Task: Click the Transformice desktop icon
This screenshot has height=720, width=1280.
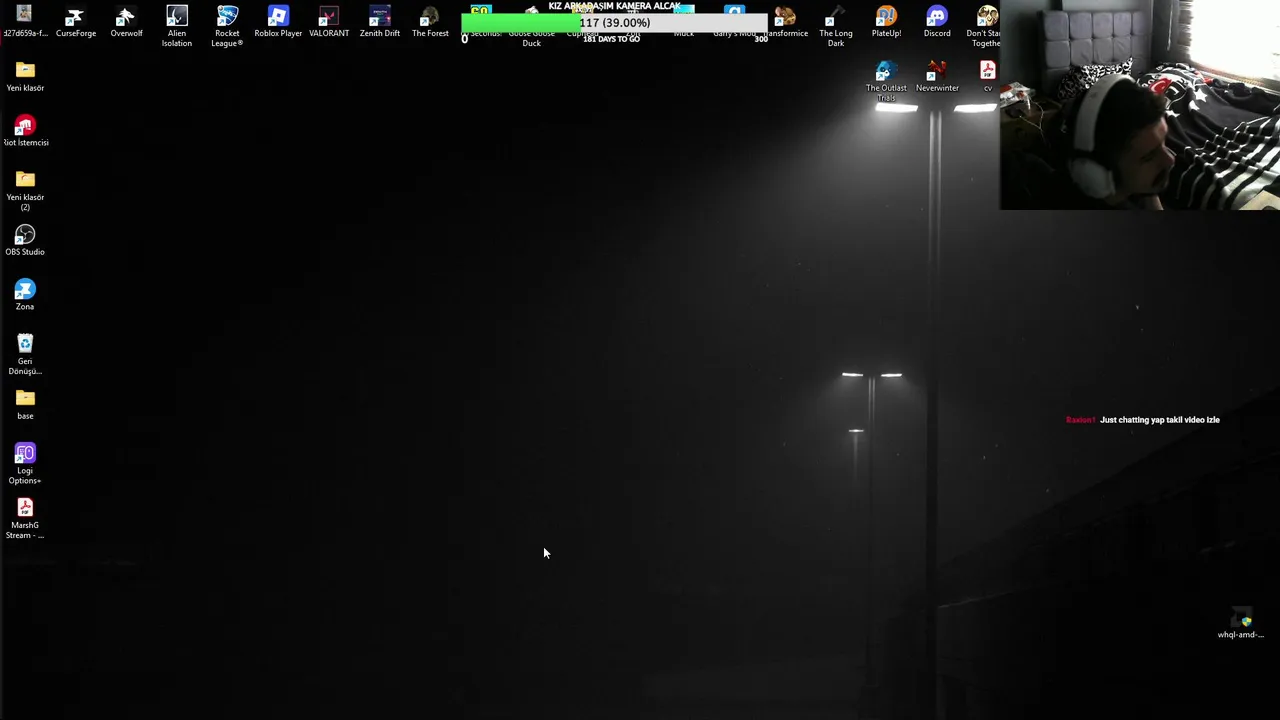Action: point(786,22)
